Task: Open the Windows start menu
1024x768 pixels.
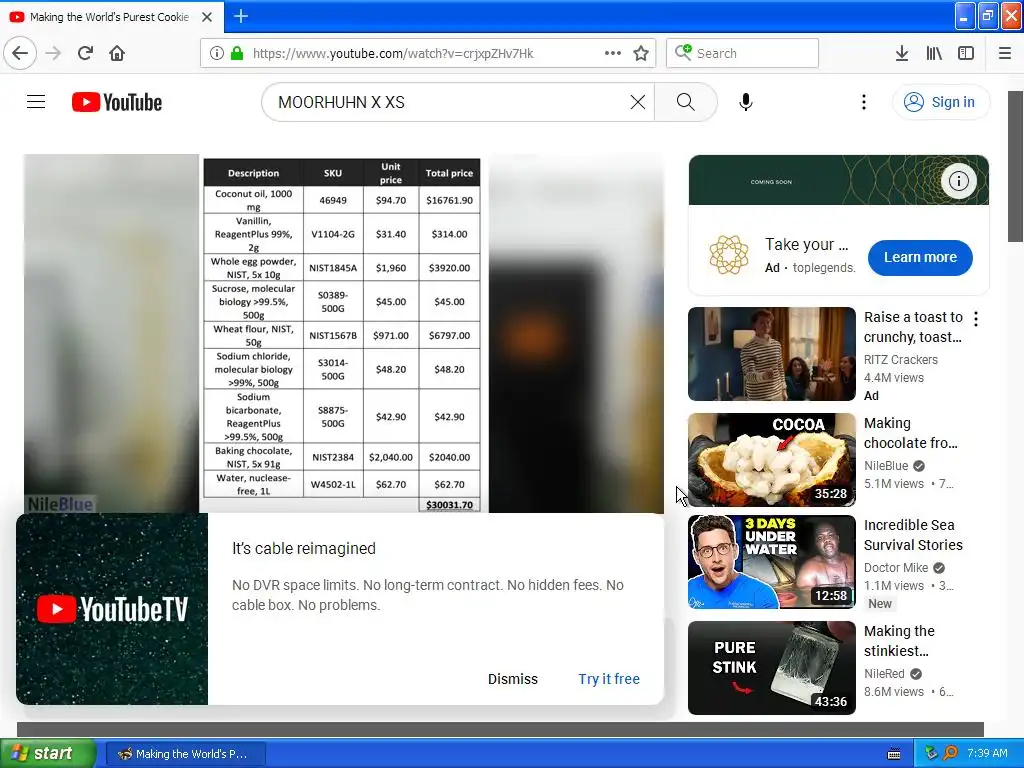Action: 48,754
